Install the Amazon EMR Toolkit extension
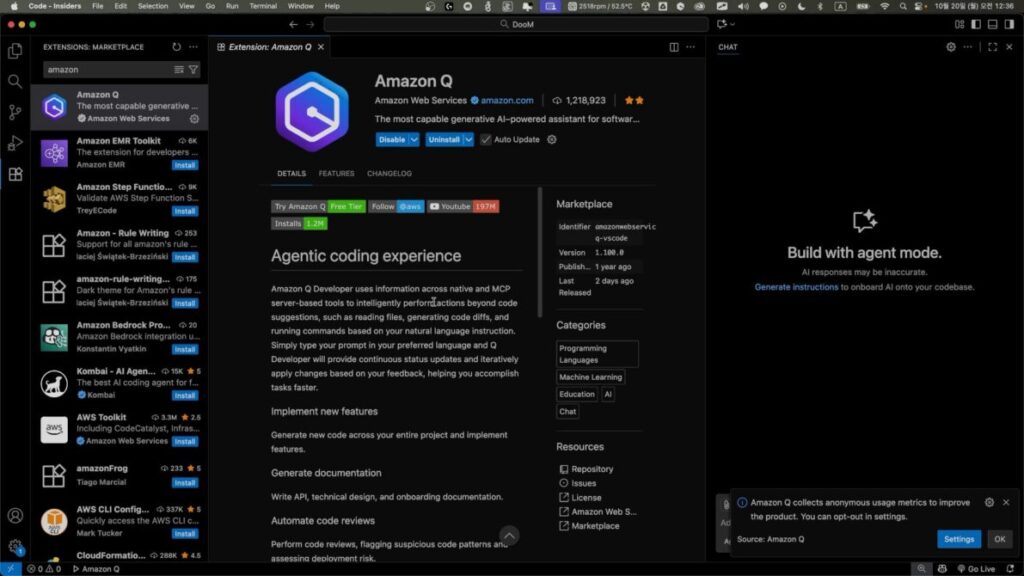1024x576 pixels. click(x=185, y=165)
